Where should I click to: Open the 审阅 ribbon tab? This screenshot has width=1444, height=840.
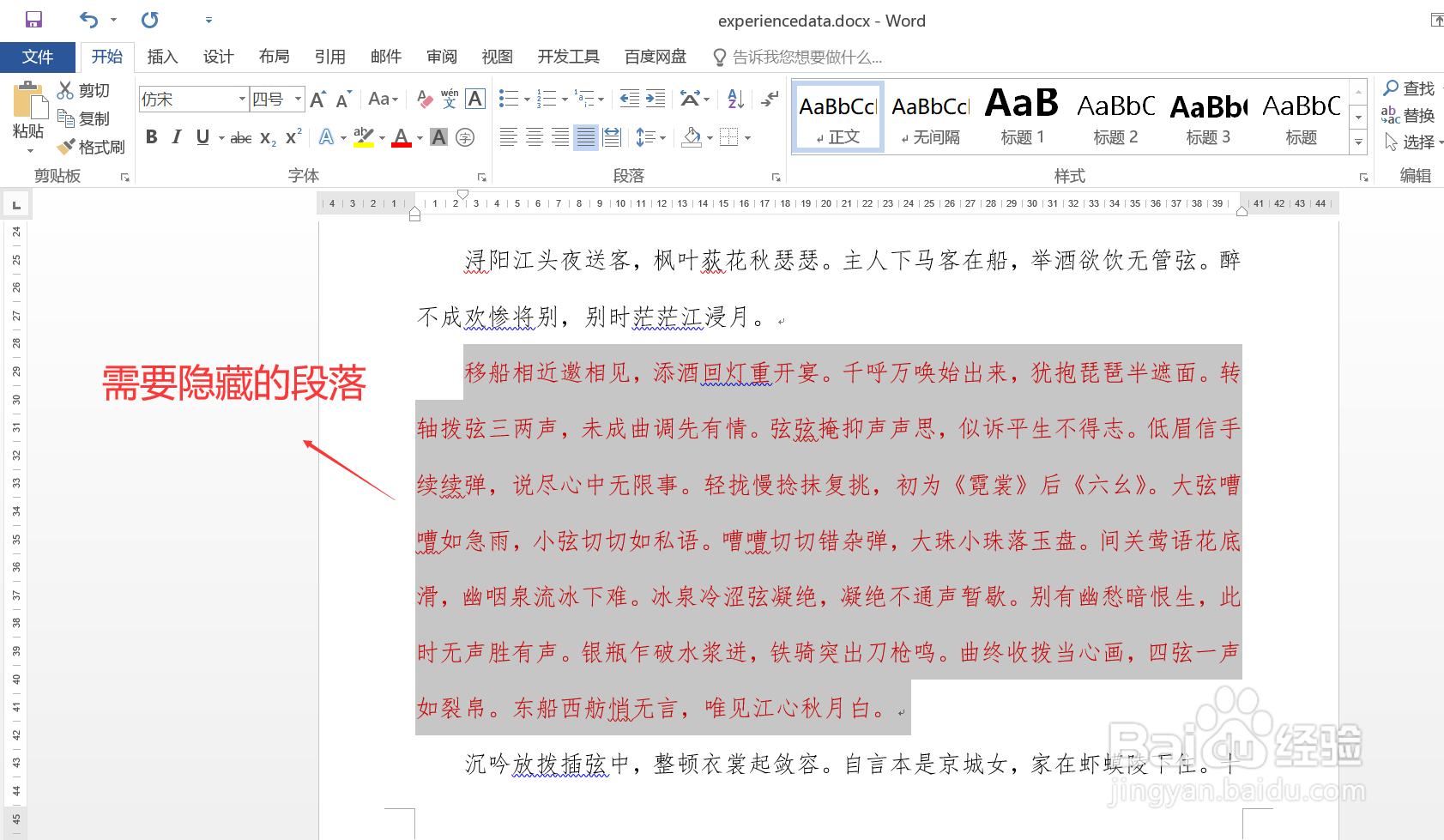point(441,57)
